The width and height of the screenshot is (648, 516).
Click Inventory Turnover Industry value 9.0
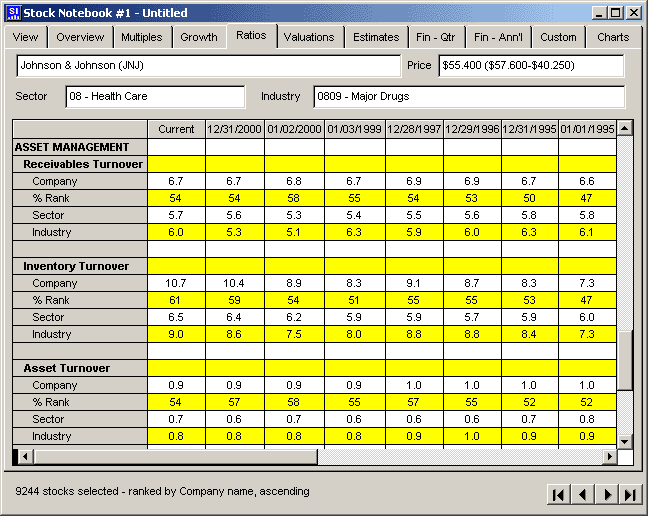pyautogui.click(x=176, y=334)
